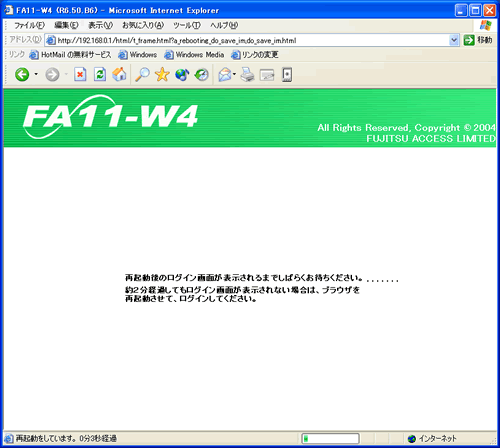The width and height of the screenshot is (500, 448).
Task: Click the green Back arrow button
Action: pyautogui.click(x=22, y=74)
